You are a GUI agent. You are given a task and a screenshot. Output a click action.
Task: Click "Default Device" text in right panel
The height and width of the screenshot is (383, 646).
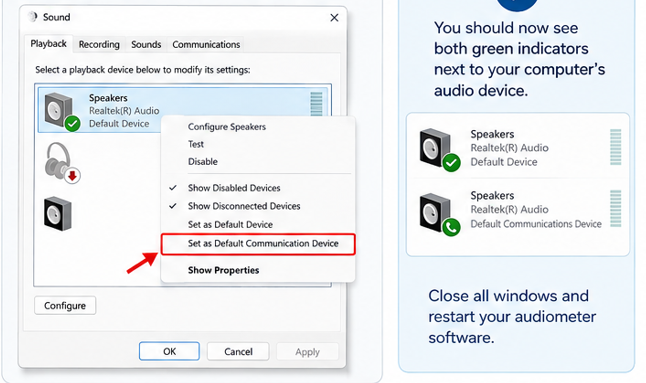[x=504, y=162]
